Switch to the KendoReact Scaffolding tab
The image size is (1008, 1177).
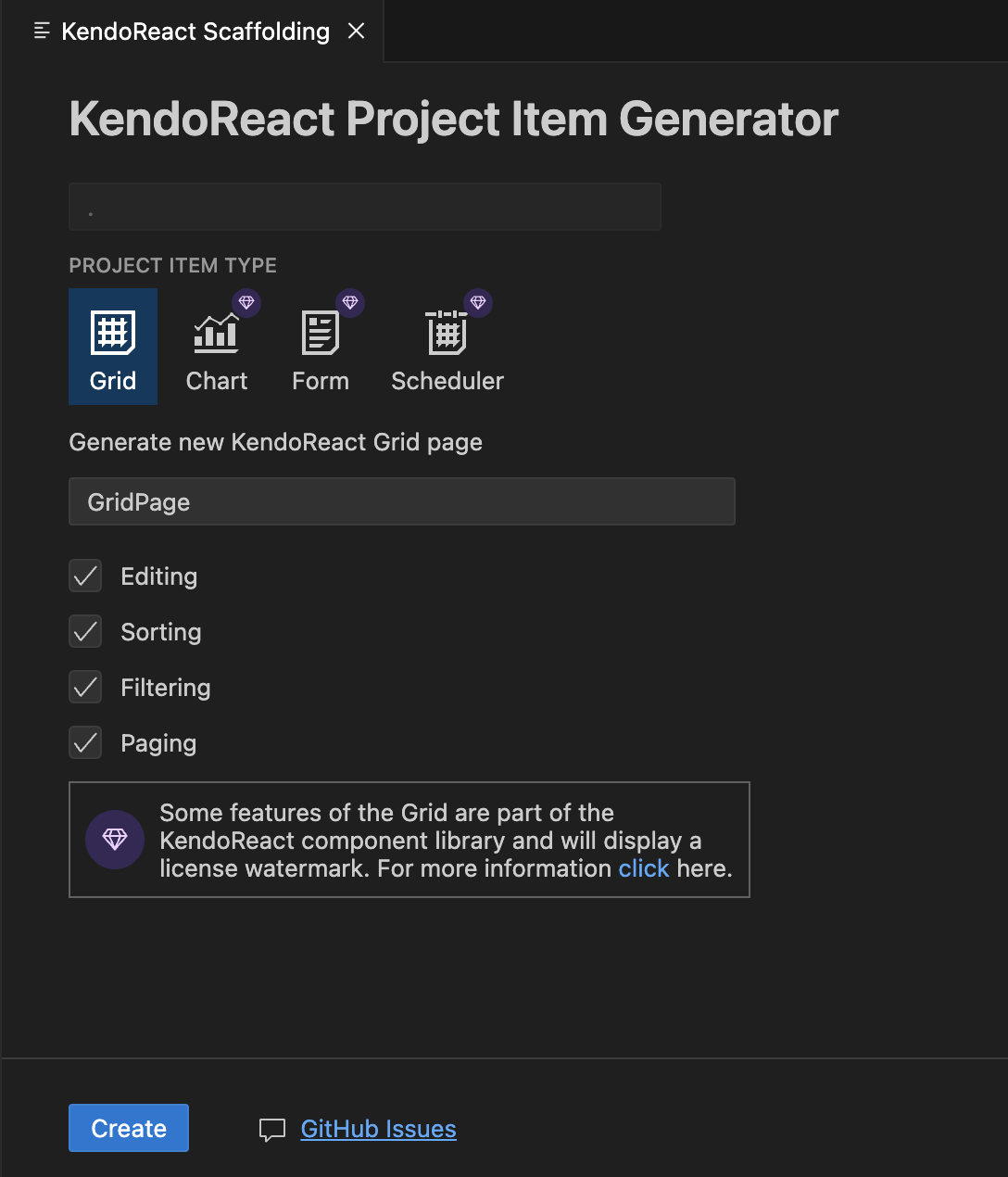[195, 32]
